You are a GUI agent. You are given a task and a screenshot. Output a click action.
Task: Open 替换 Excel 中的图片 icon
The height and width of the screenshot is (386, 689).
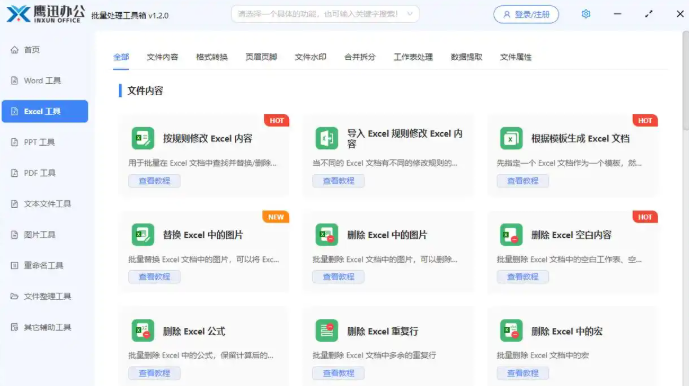point(143,234)
